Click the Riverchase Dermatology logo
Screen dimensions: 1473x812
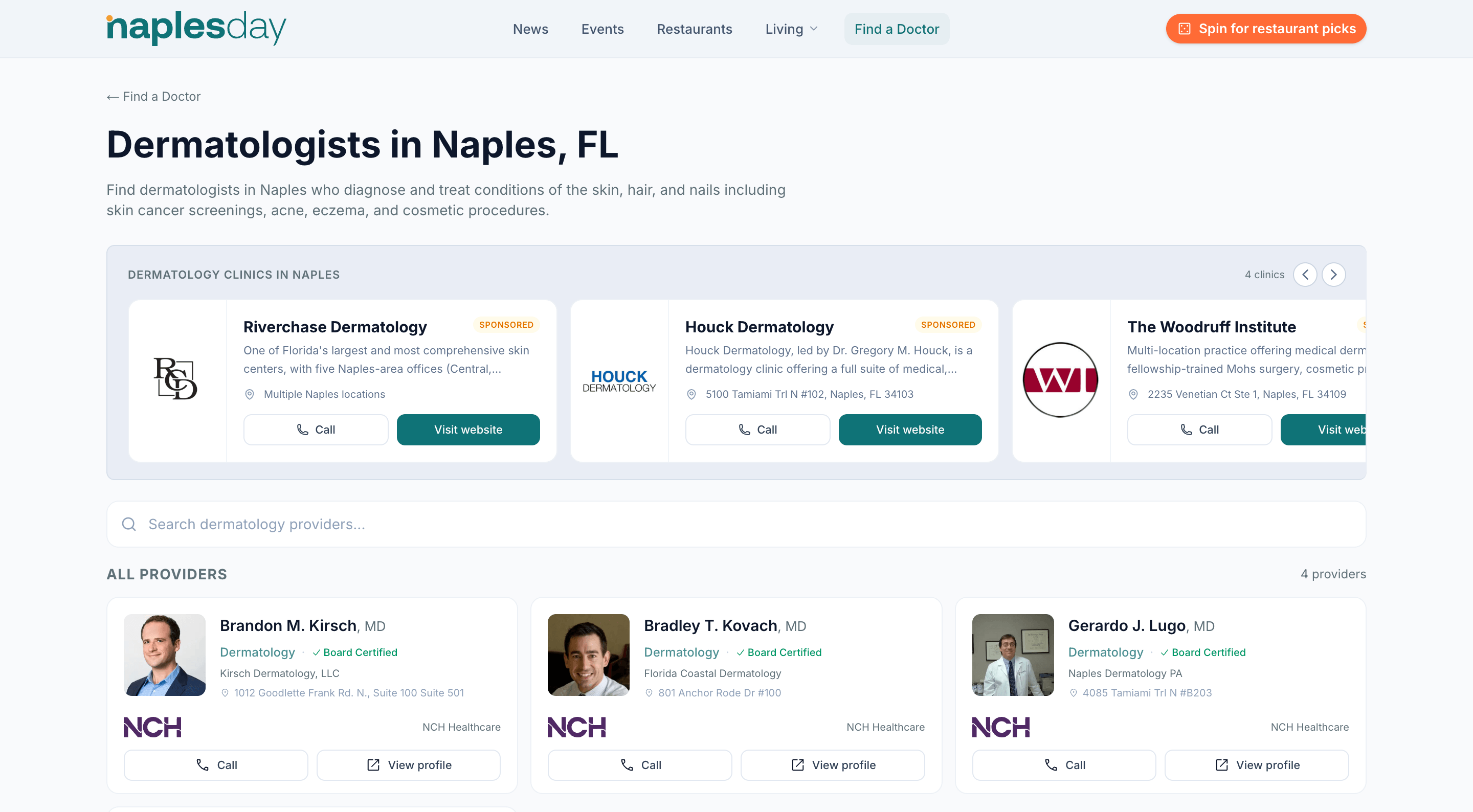[175, 379]
